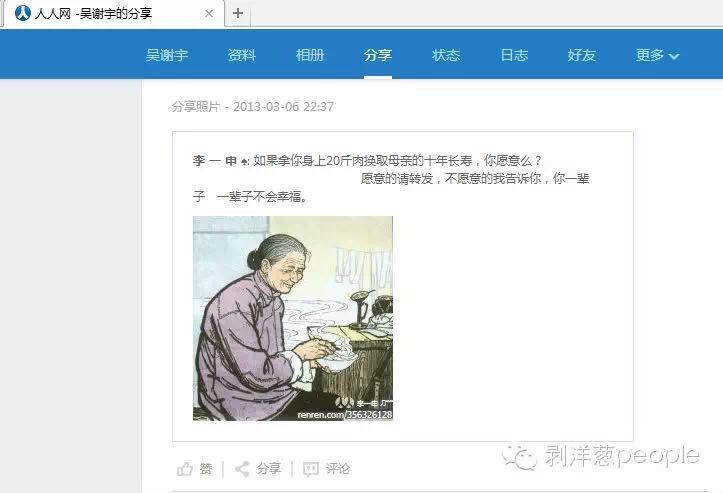Click the thumbs-up 赞 icon
The image size is (723, 493).
(x=184, y=469)
